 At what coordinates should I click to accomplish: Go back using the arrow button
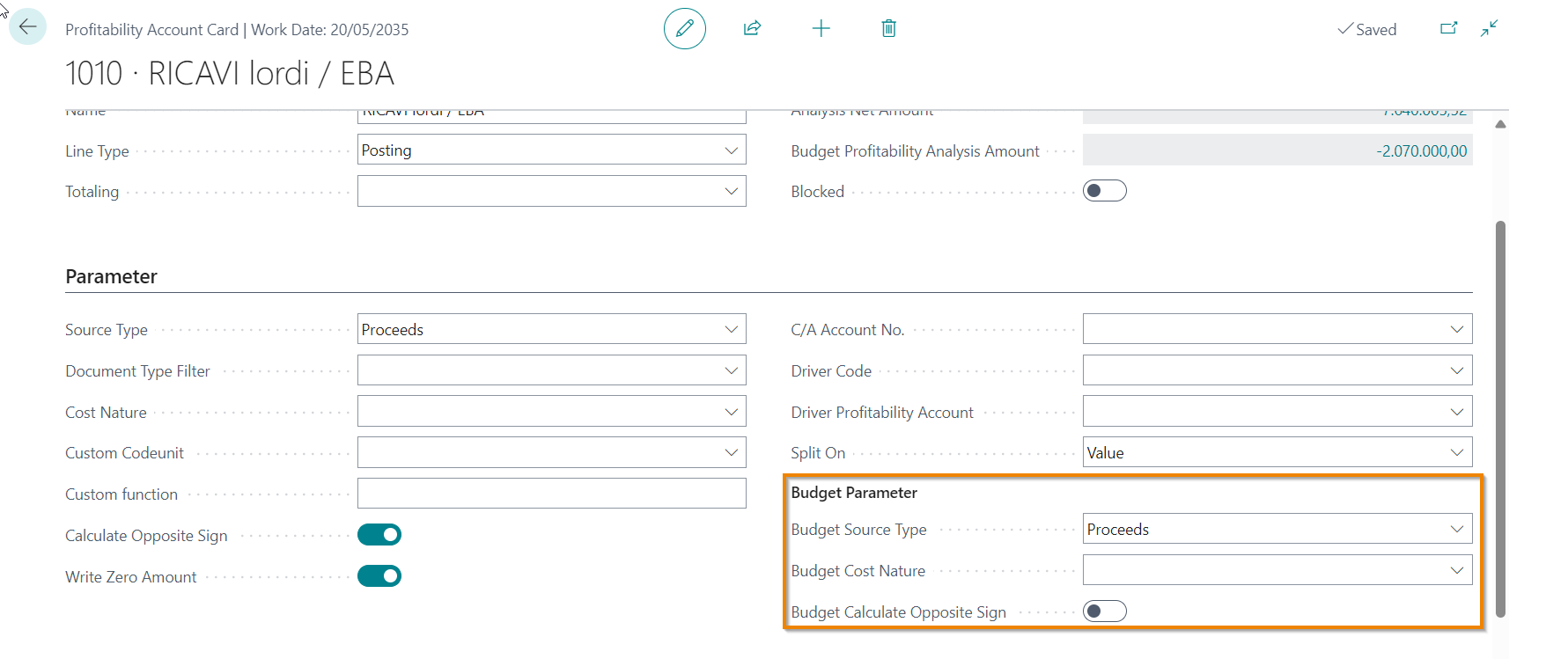pos(27,27)
